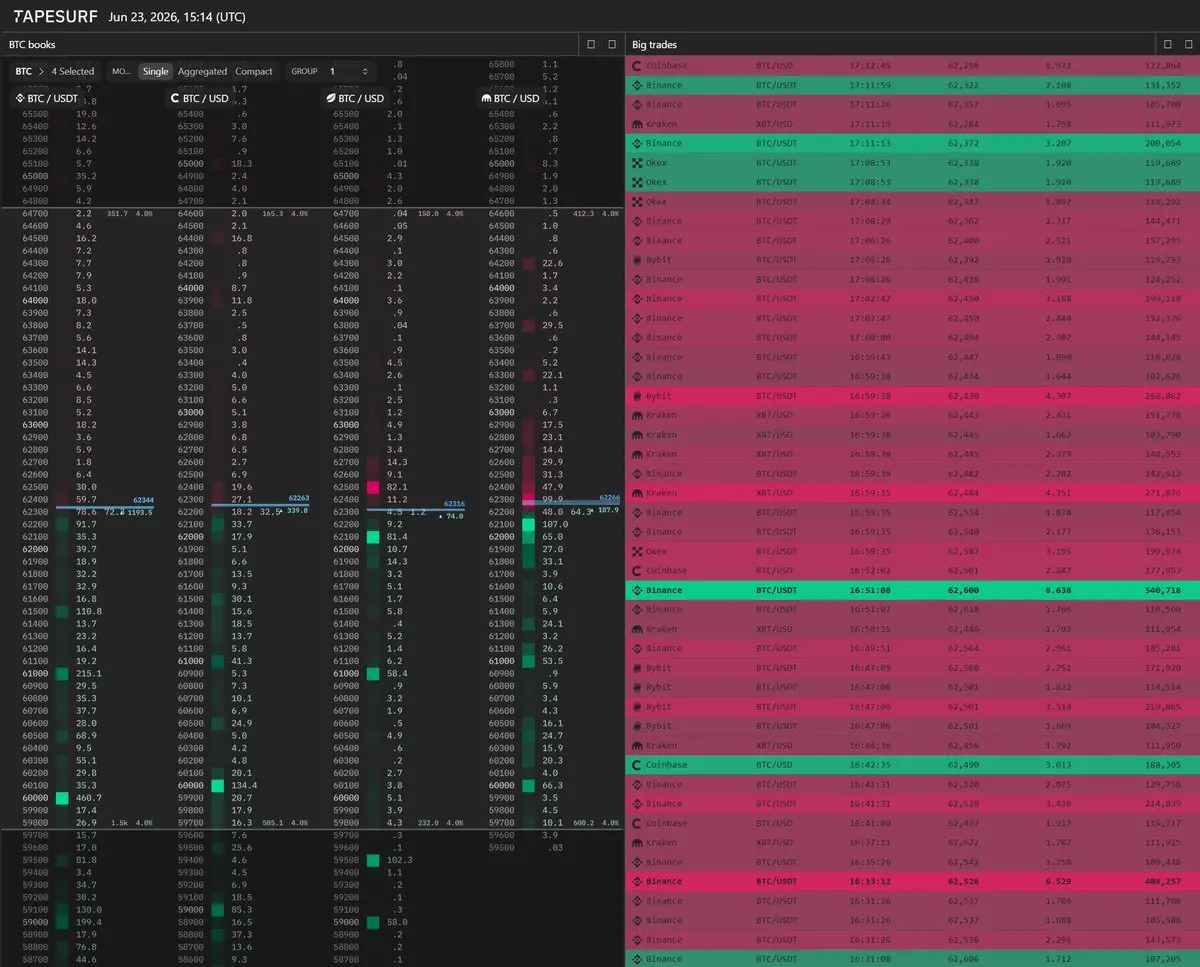Click the 540,718 trade value

1164,590
